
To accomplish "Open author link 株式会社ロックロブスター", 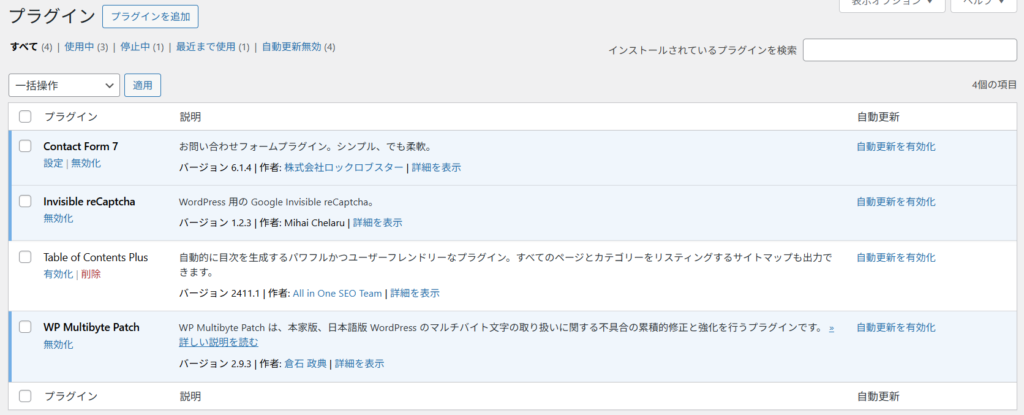I will pos(344,168).
